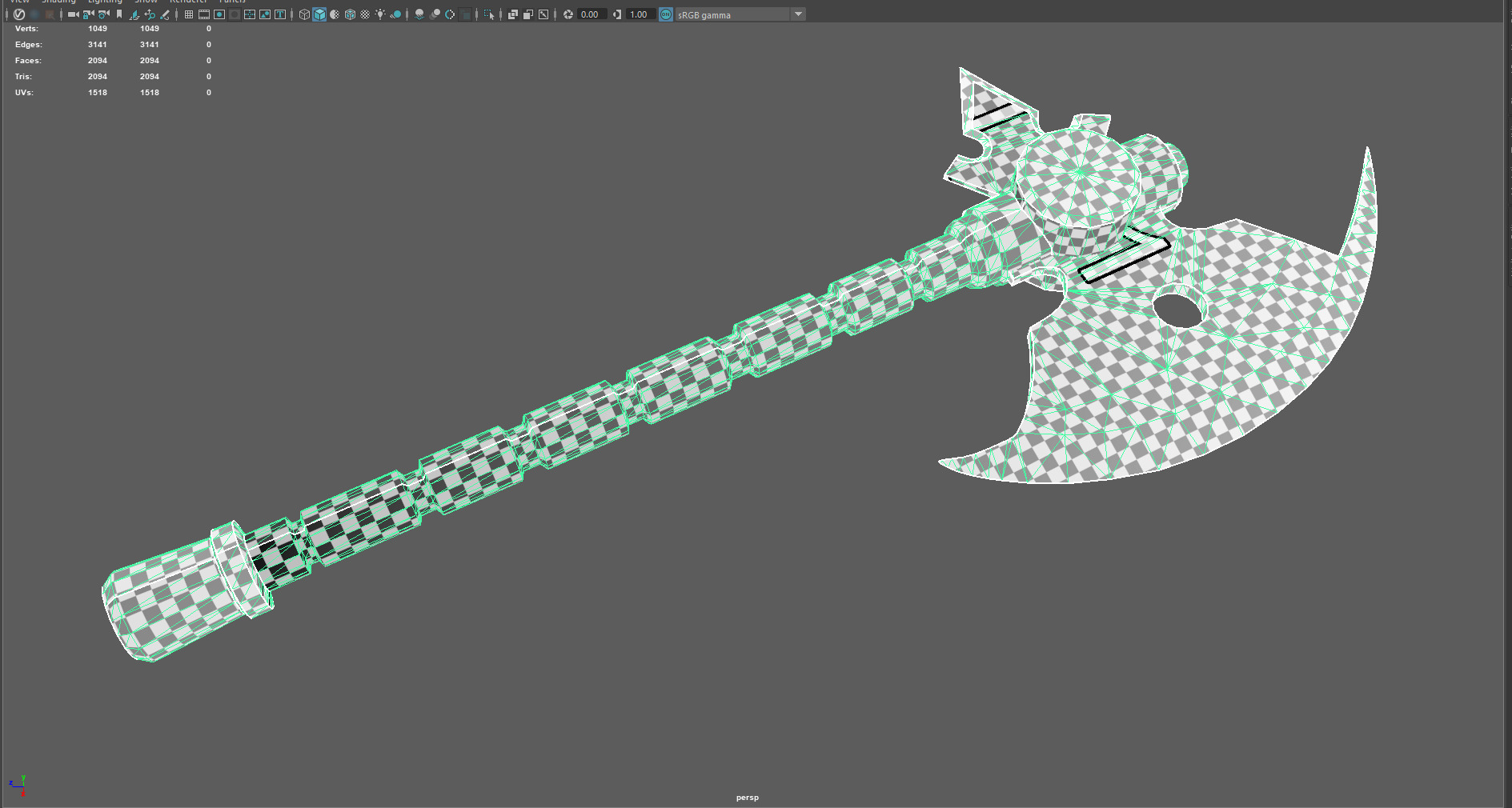Toggle the Textured display checker icon
This screenshot has height=808, width=1512.
(x=365, y=14)
